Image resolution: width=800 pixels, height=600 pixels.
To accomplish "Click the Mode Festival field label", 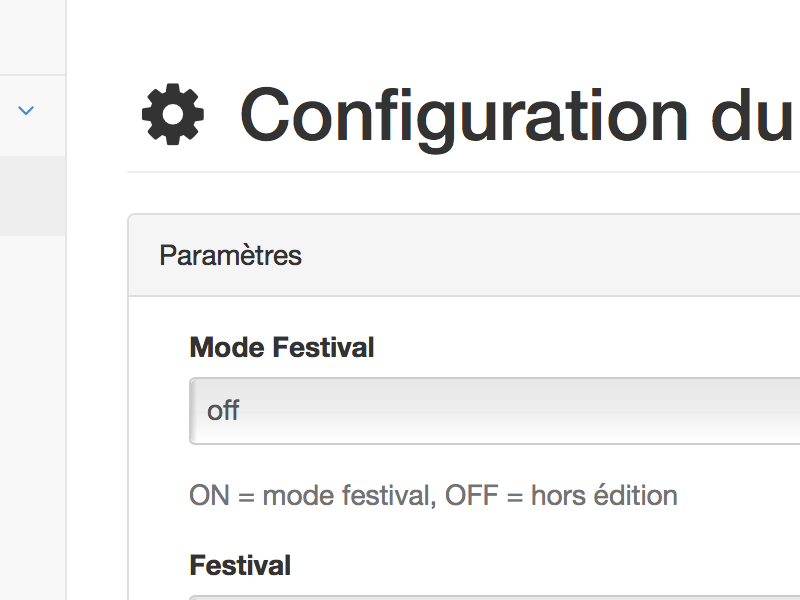I will (282, 347).
